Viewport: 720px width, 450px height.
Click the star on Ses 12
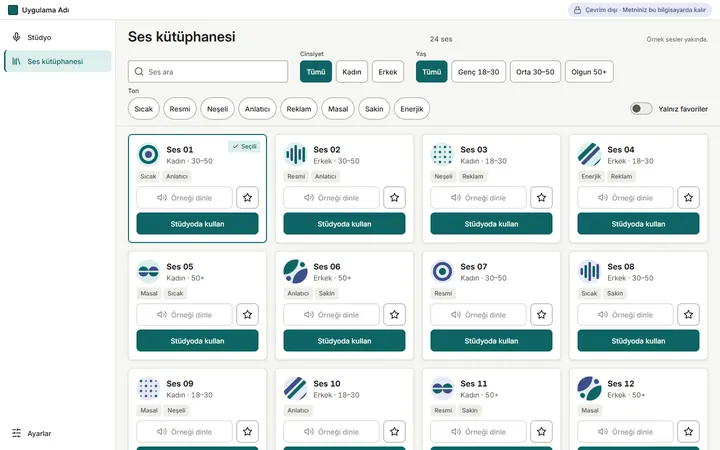tap(688, 432)
